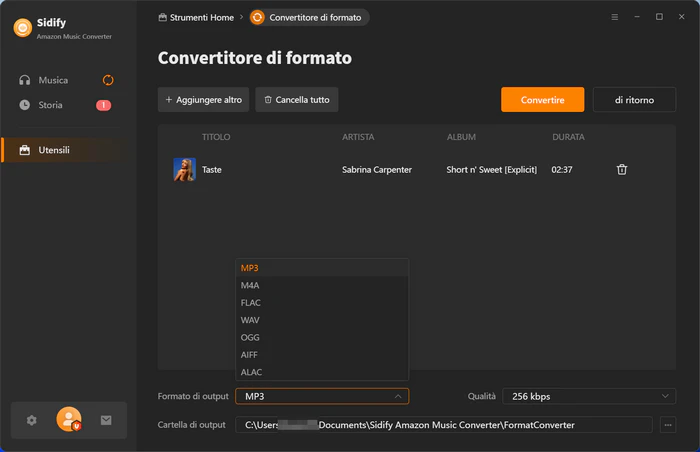The height and width of the screenshot is (452, 700).
Task: Click the ARTISTA column header
Action: tap(358, 137)
